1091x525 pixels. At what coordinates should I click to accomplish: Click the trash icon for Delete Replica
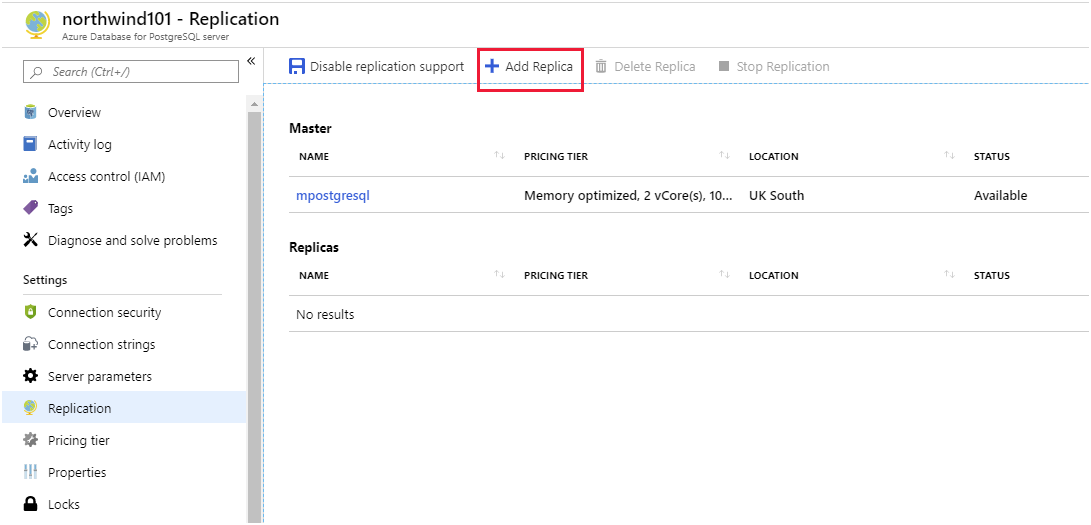(601, 66)
